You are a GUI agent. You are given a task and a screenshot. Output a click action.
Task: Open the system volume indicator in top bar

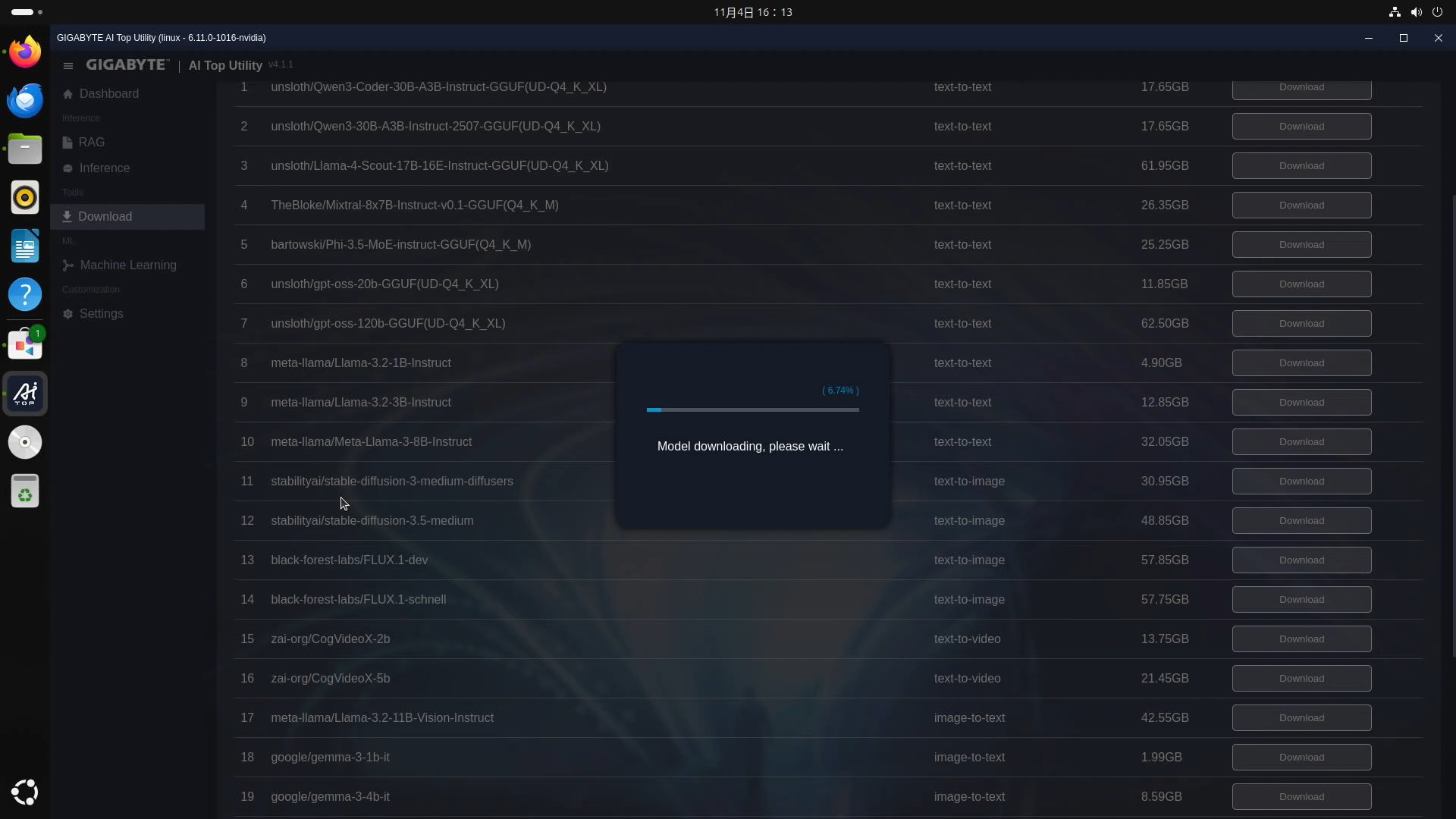[1416, 12]
